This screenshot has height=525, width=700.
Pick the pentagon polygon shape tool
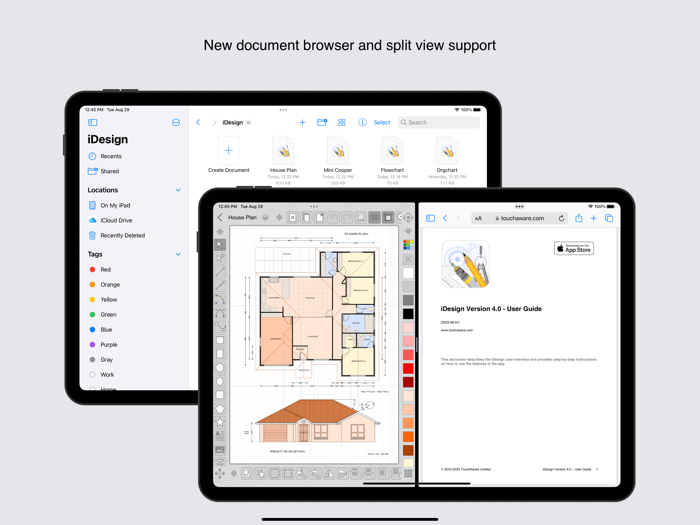(220, 408)
